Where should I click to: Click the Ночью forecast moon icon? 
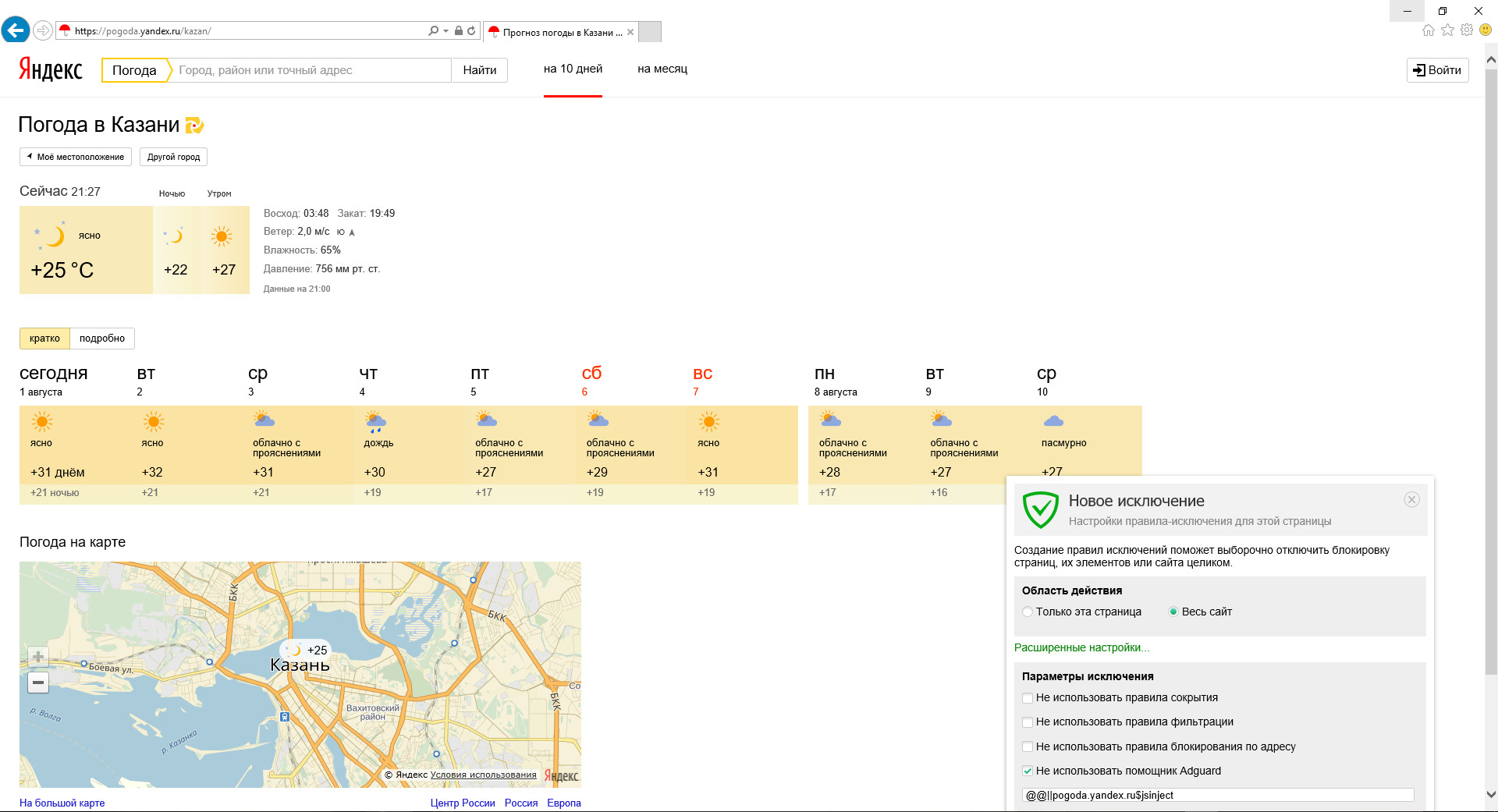tap(174, 236)
